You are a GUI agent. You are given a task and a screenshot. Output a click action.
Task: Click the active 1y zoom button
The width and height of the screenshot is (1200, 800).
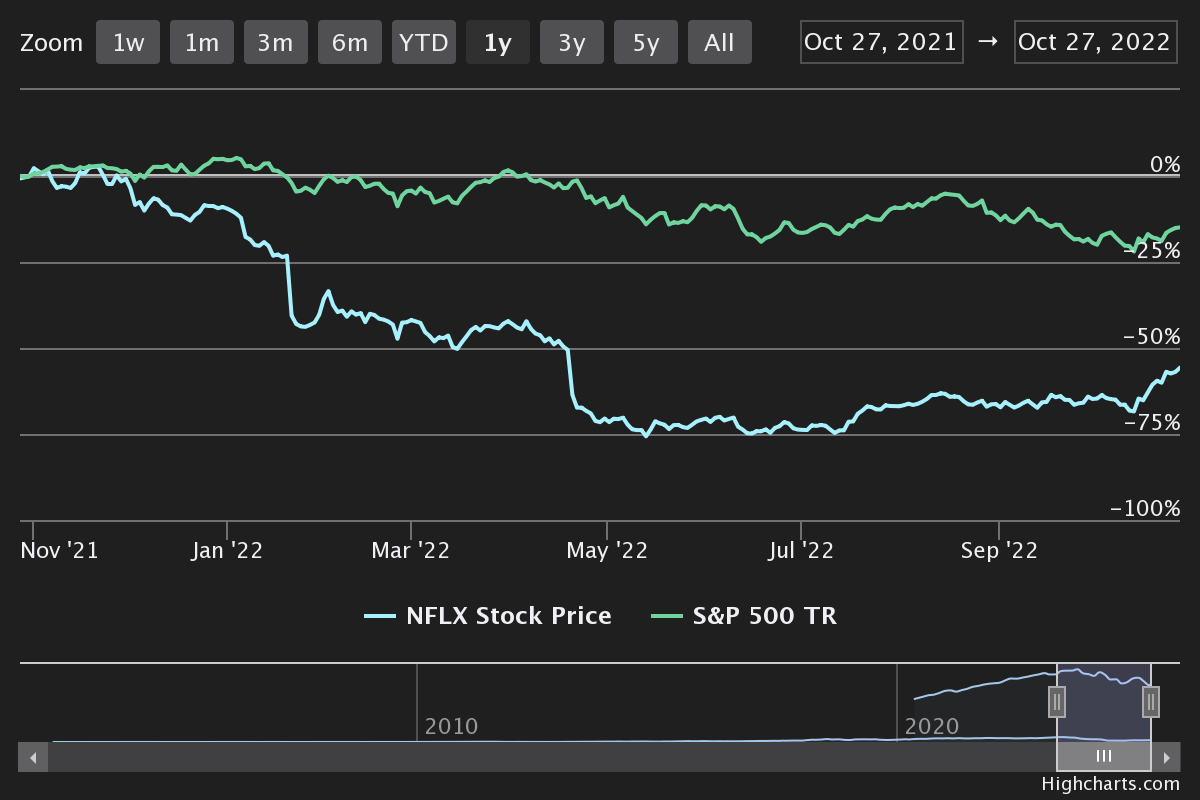[498, 43]
